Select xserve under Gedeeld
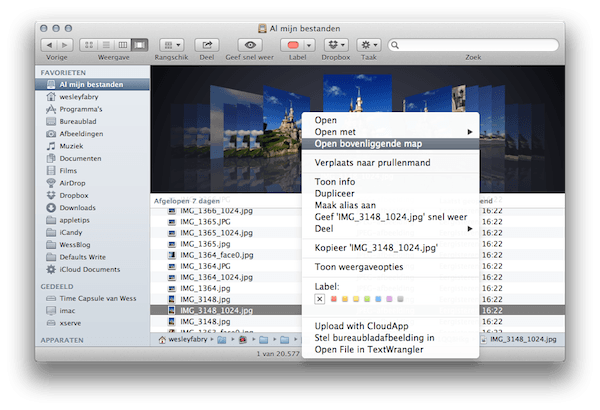 pyautogui.click(x=92, y=323)
